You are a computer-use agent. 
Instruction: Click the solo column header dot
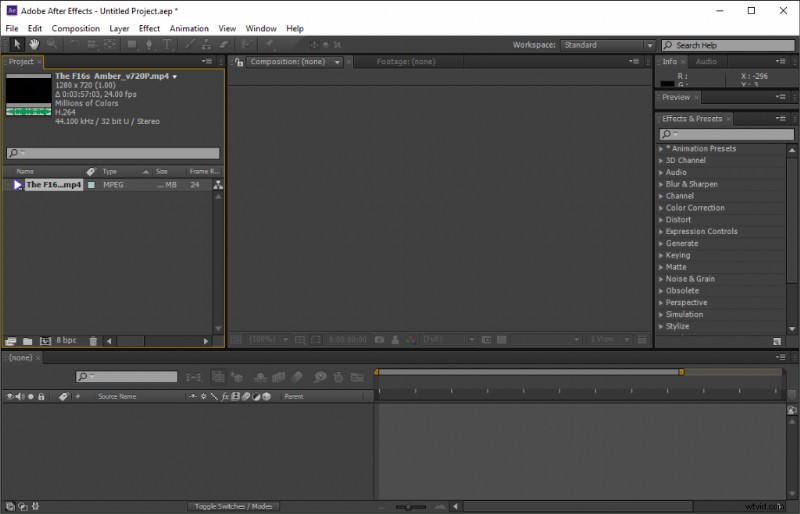click(x=31, y=397)
